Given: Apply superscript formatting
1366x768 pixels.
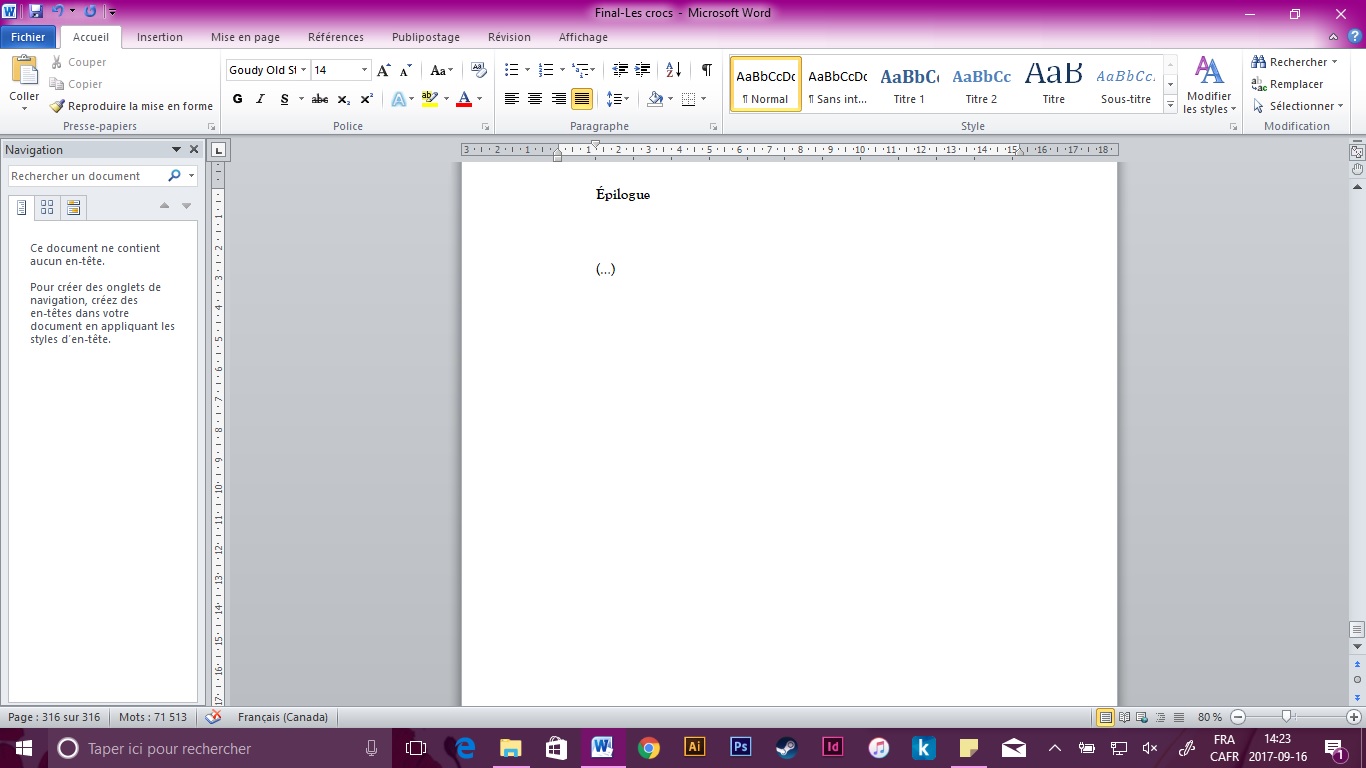Looking at the screenshot, I should [x=367, y=99].
